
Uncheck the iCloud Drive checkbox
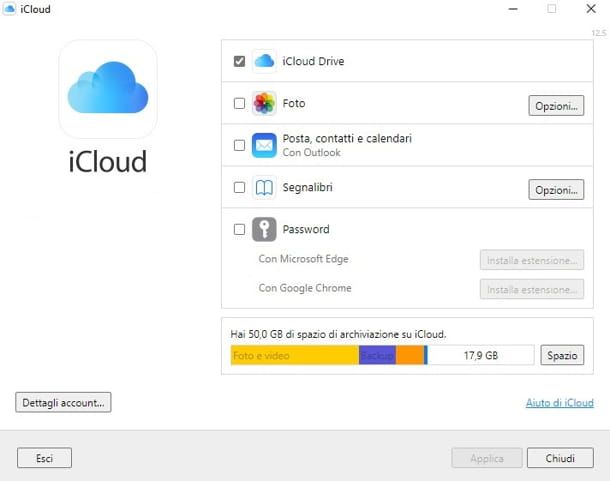point(239,61)
